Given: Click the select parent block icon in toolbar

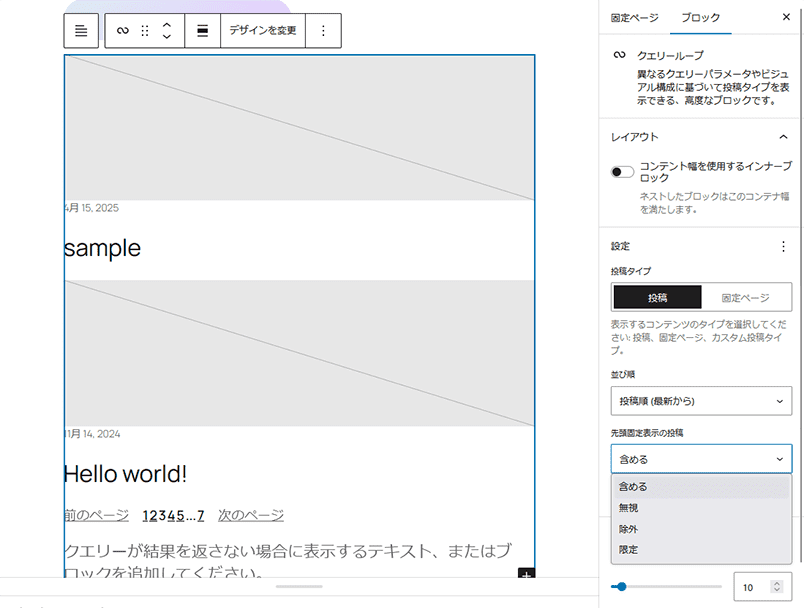Looking at the screenshot, I should click(81, 31).
